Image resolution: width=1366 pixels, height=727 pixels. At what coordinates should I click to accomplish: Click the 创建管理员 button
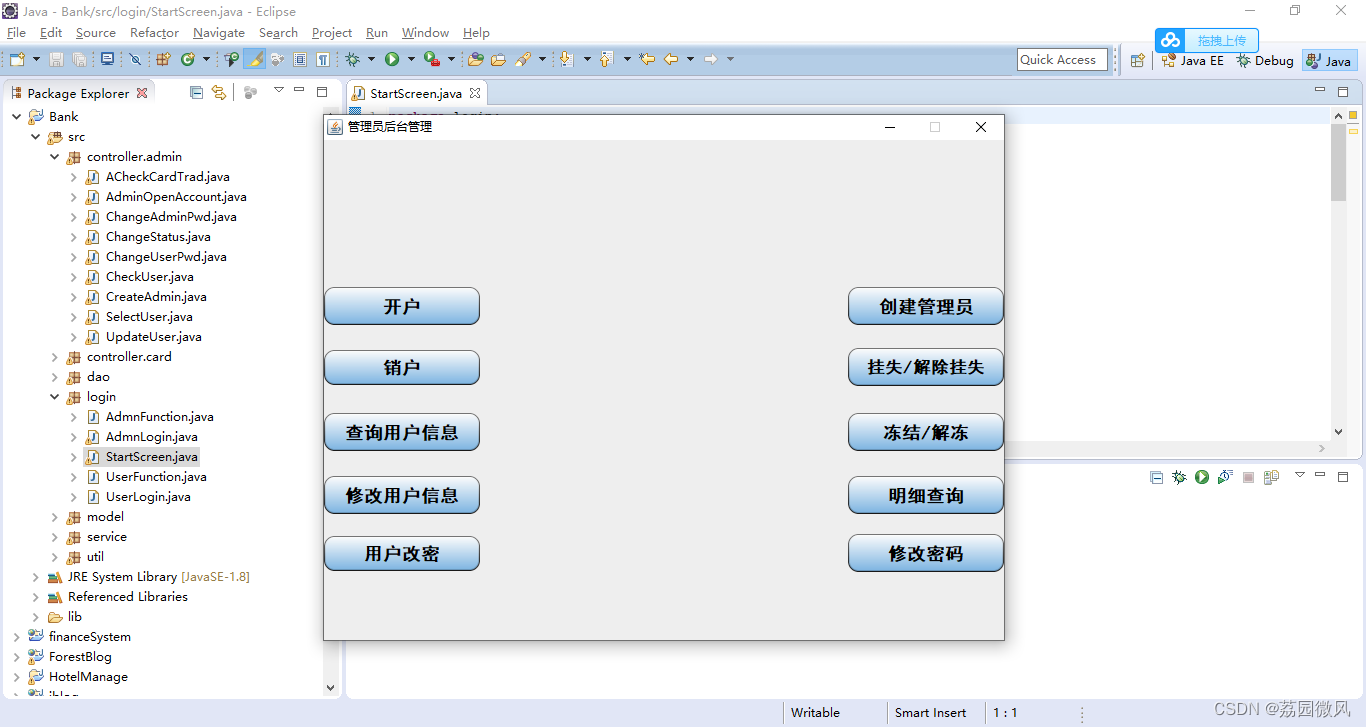(925, 306)
